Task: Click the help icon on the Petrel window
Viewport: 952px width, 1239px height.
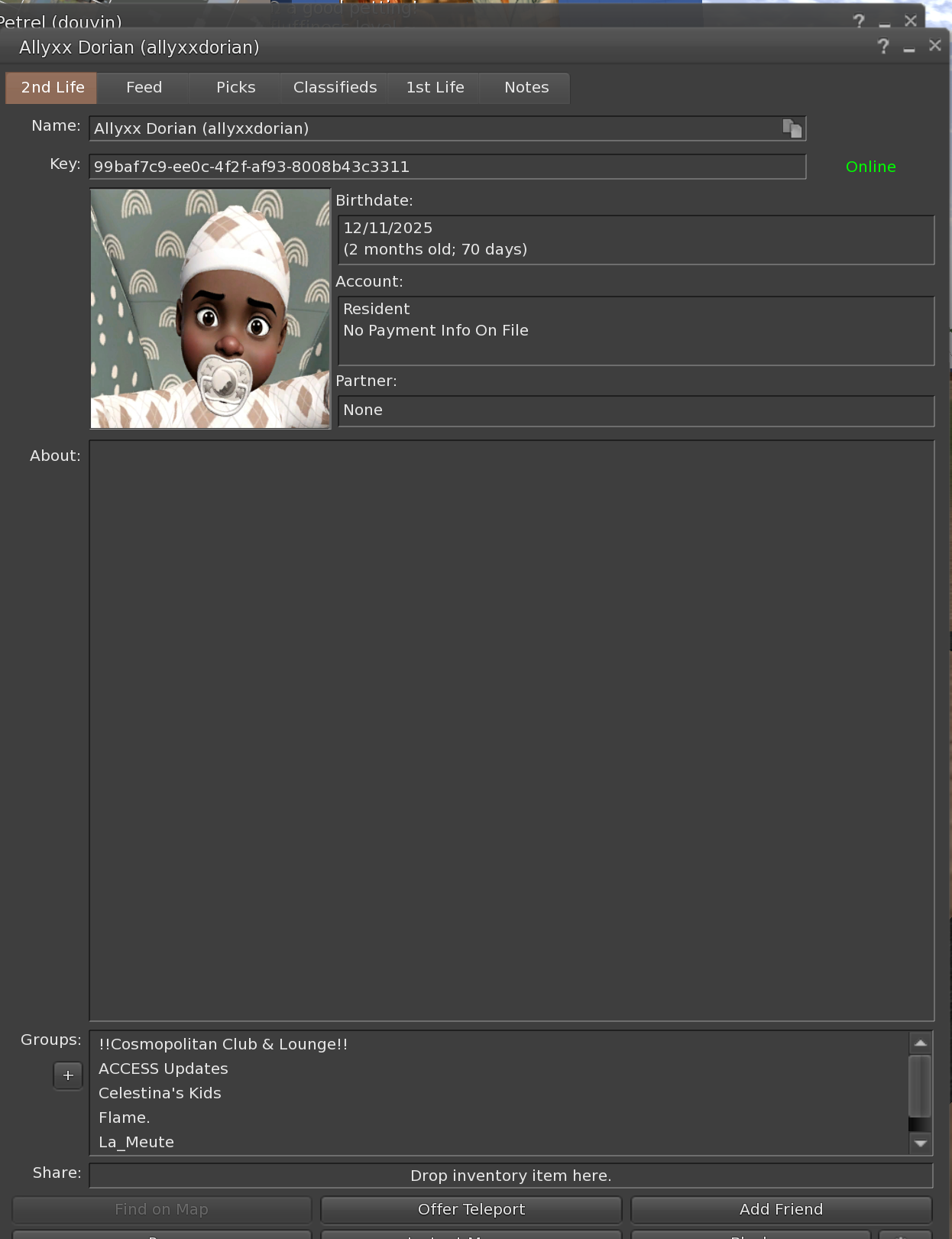Action: pos(859,21)
